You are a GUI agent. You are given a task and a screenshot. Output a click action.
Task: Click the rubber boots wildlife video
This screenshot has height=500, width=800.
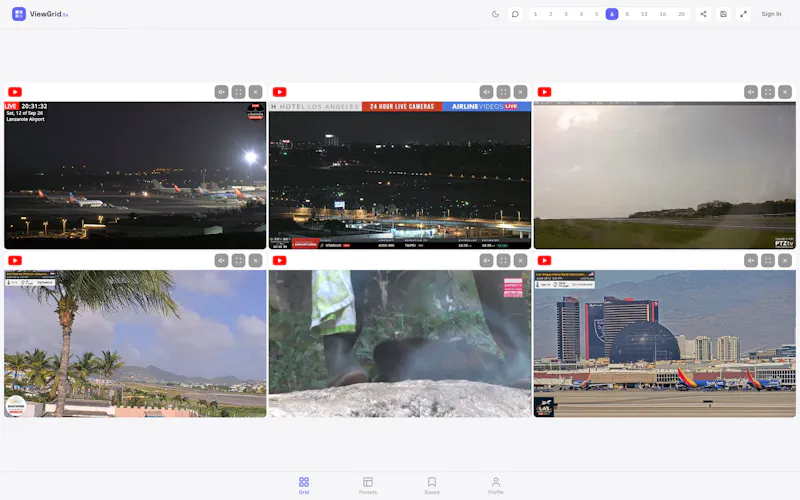(400, 343)
